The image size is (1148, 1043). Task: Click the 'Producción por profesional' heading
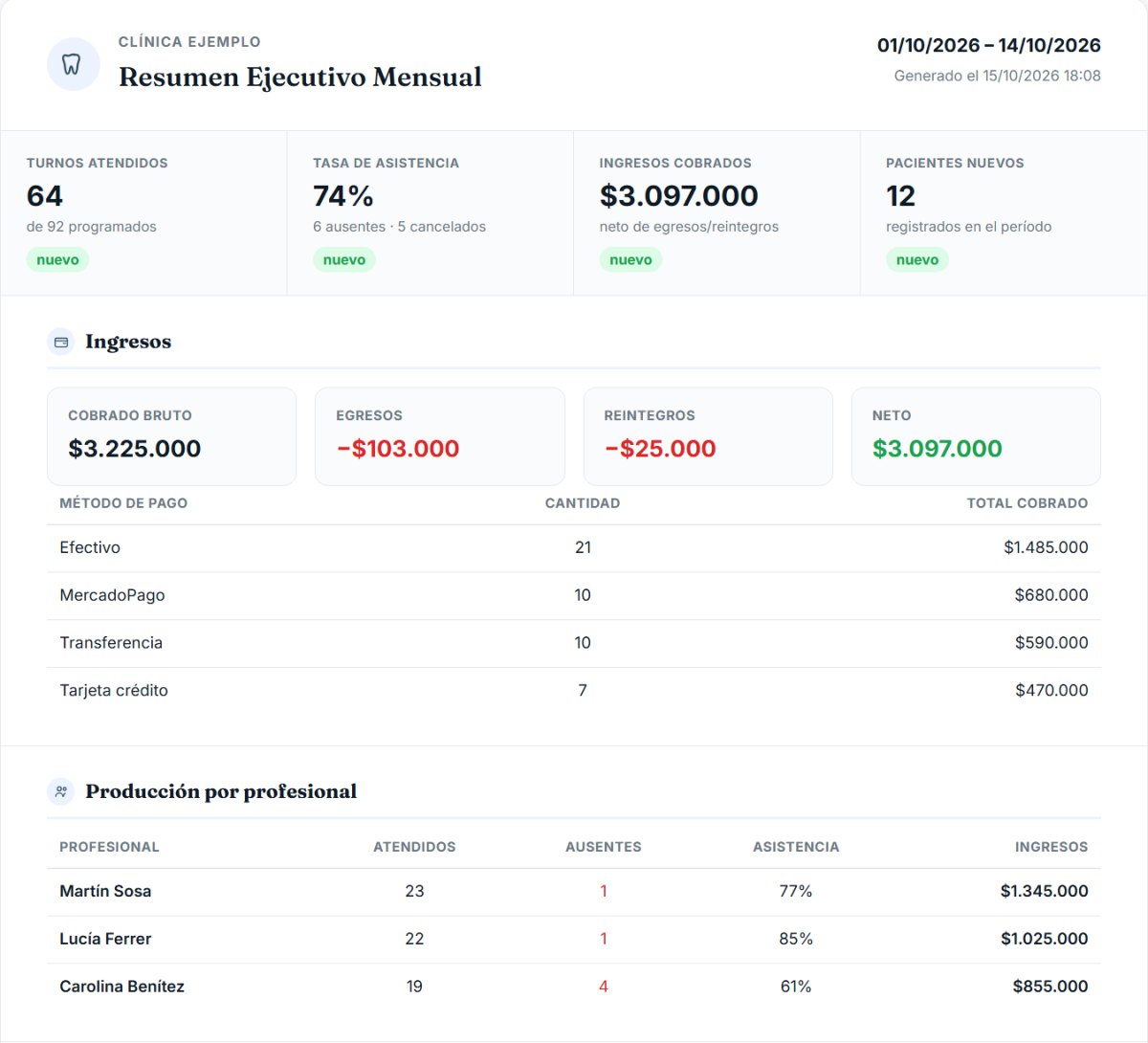coord(221,791)
